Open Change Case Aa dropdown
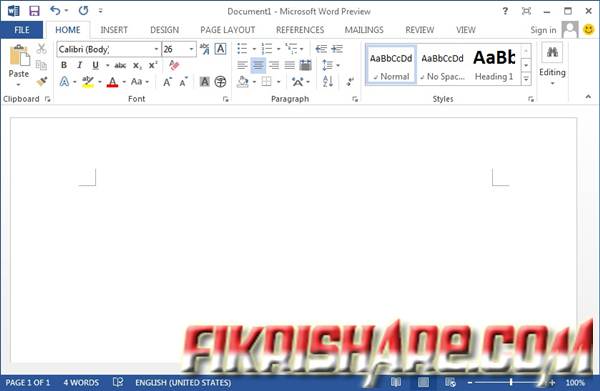The height and width of the screenshot is (391, 600). [x=140, y=81]
